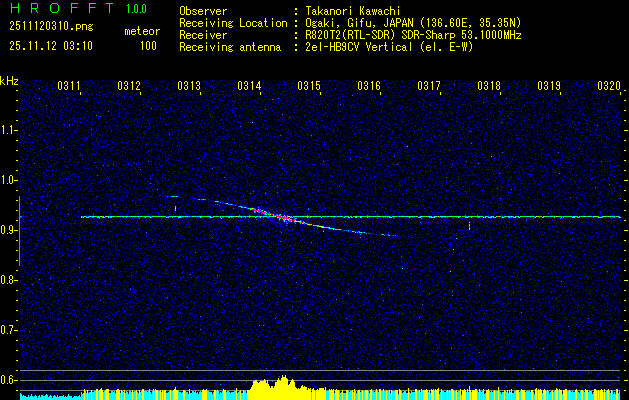Click the Receiving Location Ogaki, Gifu, JAPAN text
The width and height of the screenshot is (629, 400).
tap(413, 23)
